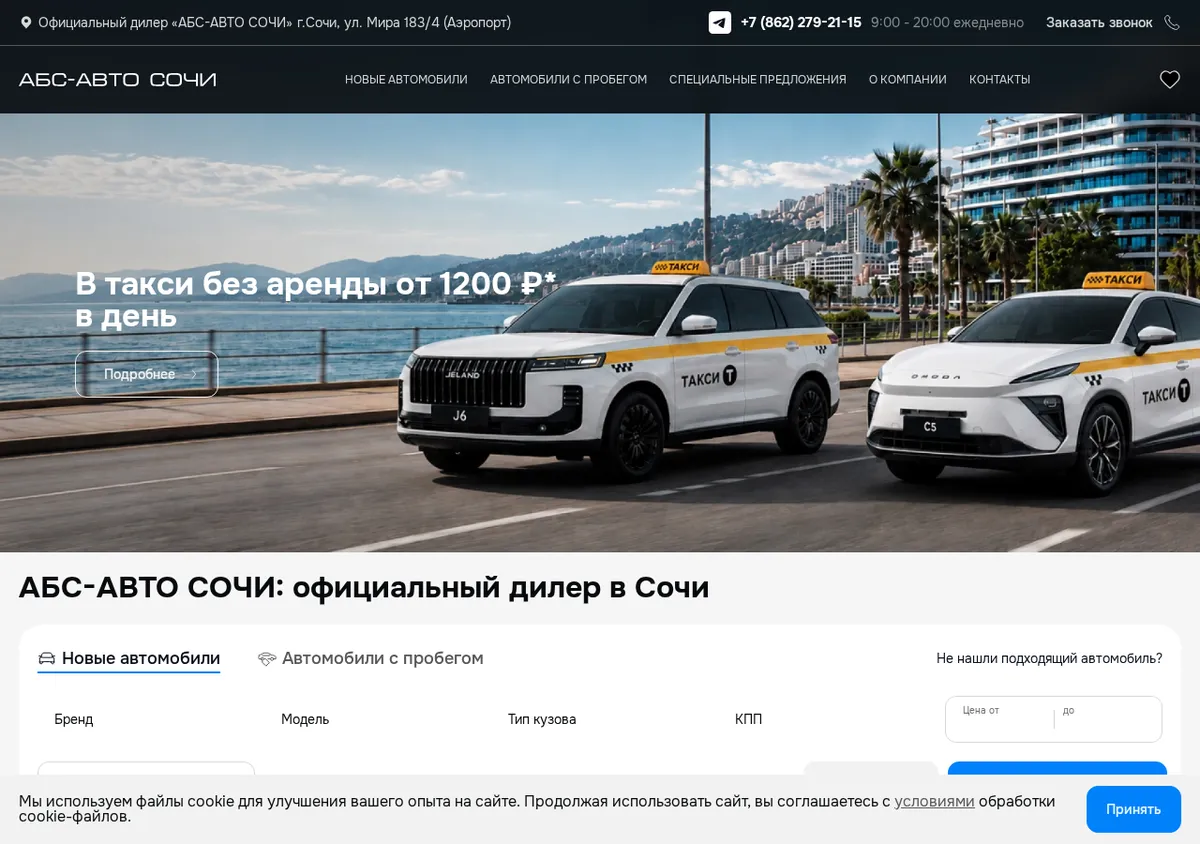Open the Telegram icon link

(720, 22)
